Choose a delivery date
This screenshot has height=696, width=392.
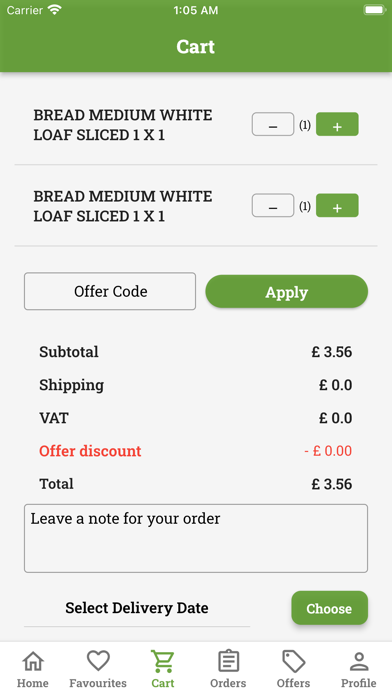point(329,608)
